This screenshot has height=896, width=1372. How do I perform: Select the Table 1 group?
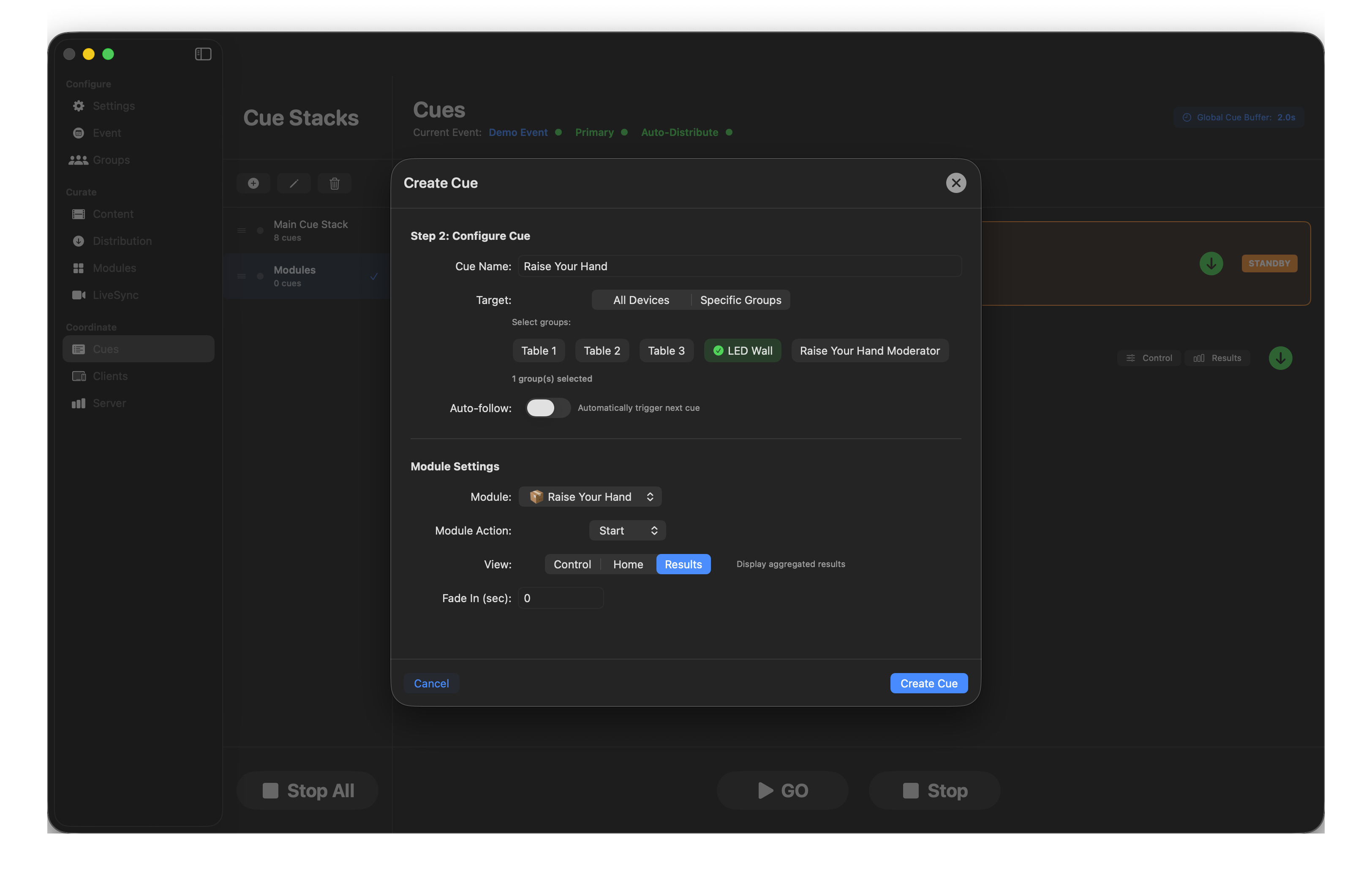point(539,351)
